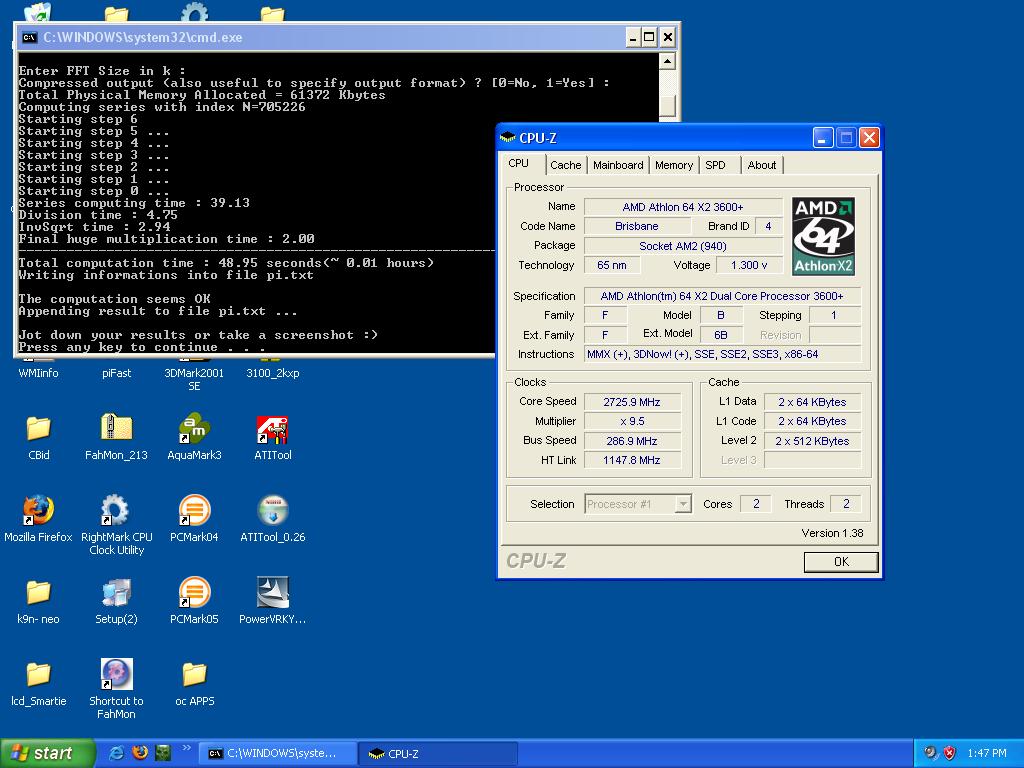Click the taskbar clock showing 1:47 PM
Image resolution: width=1024 pixels, height=768 pixels.
(x=987, y=753)
